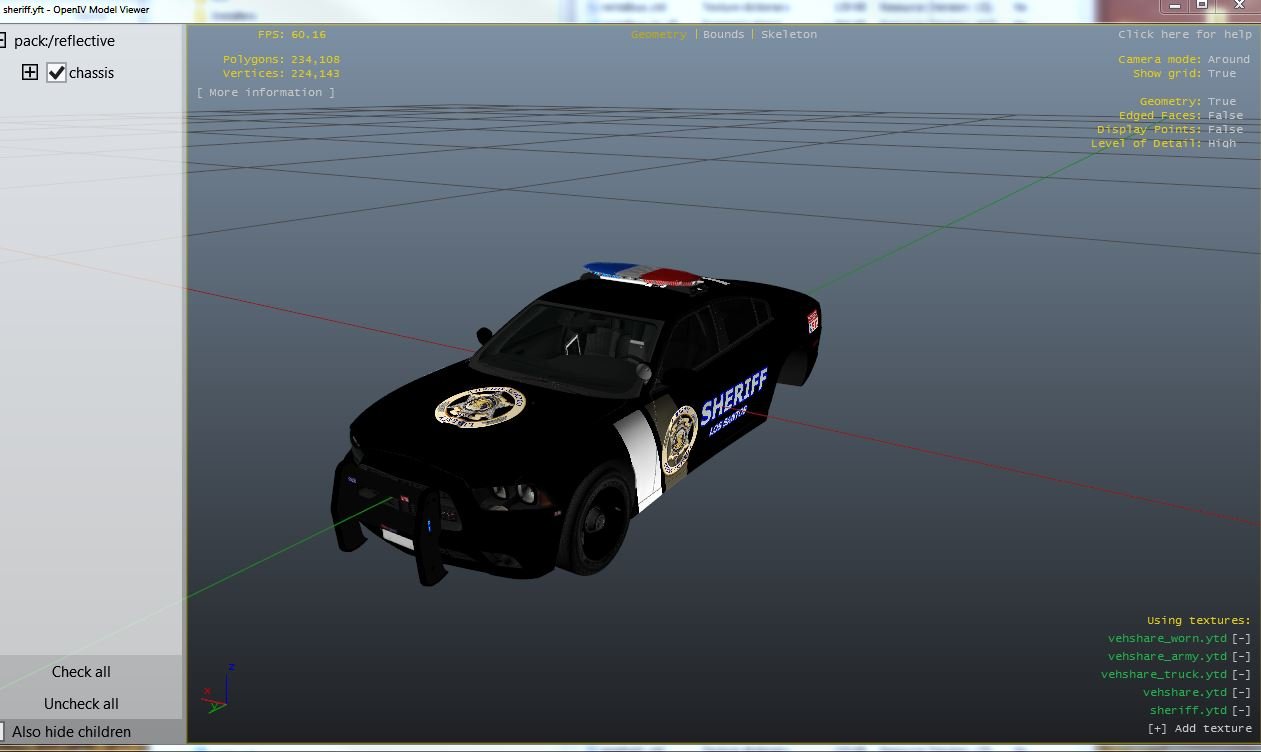Switch to the Geometry view tab

click(659, 34)
